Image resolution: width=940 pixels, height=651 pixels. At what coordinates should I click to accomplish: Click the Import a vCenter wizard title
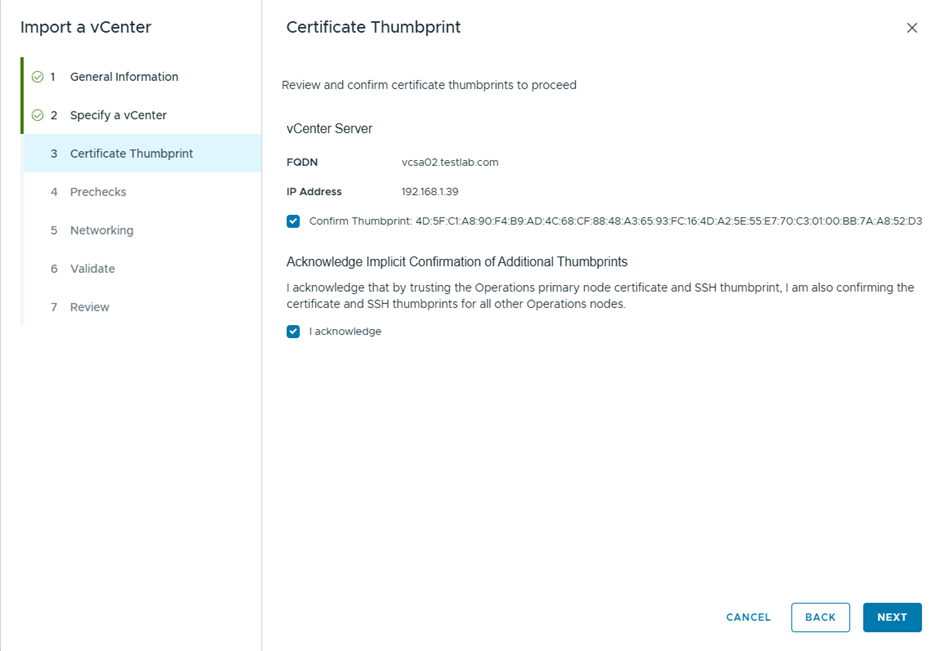pyautogui.click(x=86, y=27)
